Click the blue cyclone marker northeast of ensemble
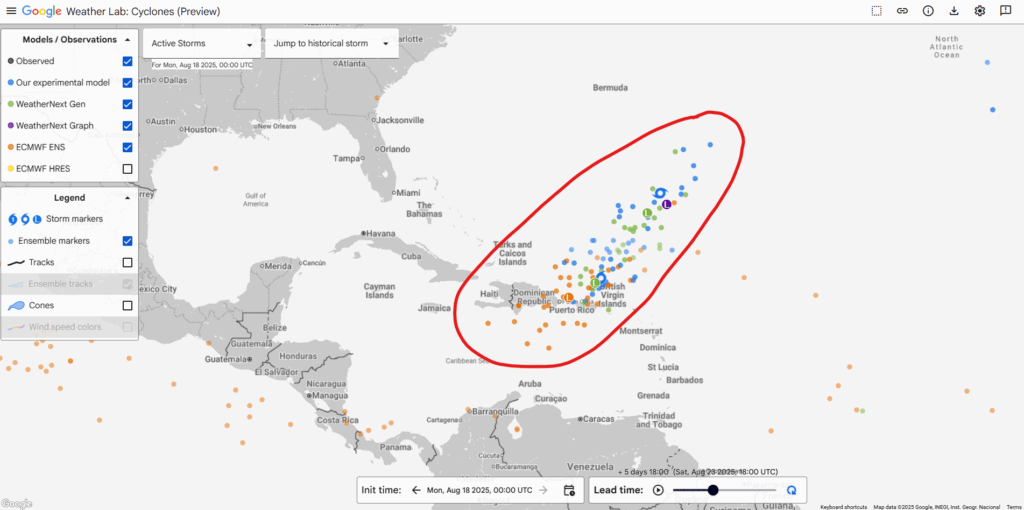1024x510 pixels. pyautogui.click(x=660, y=193)
